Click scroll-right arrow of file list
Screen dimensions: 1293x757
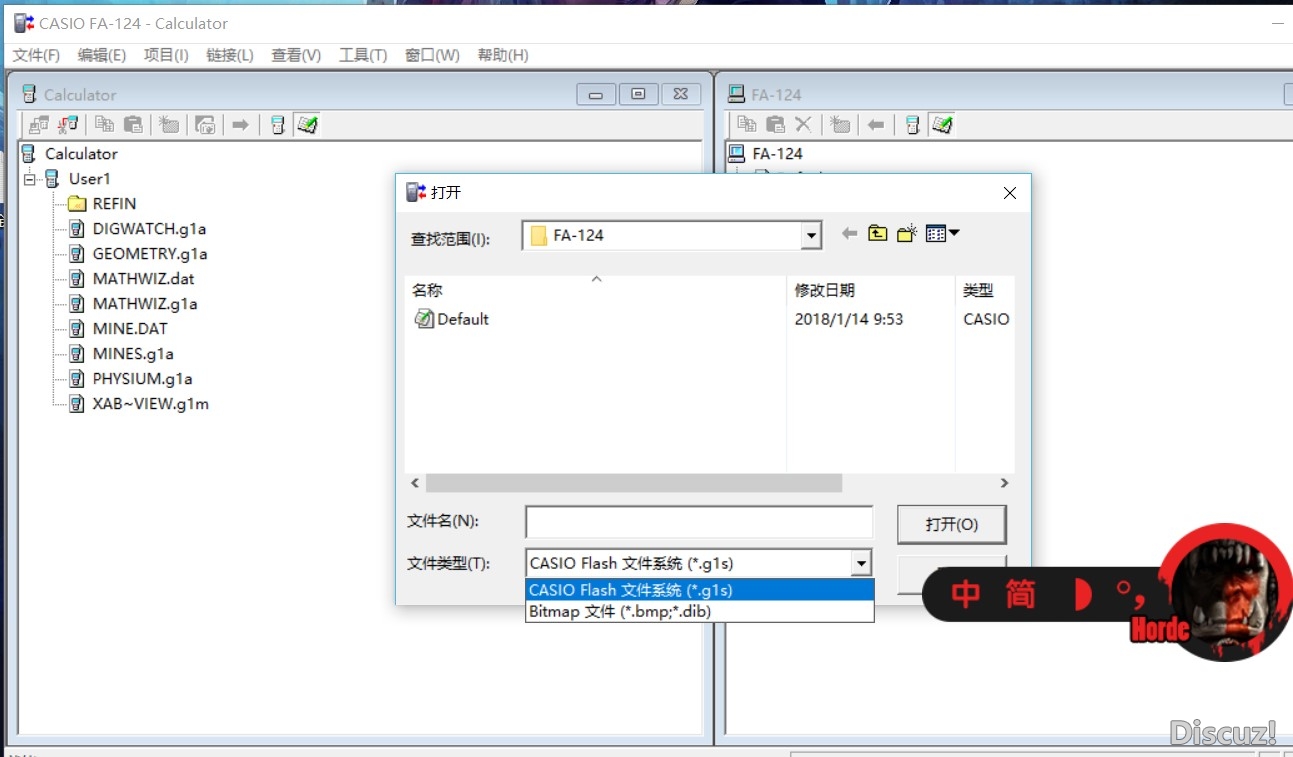1005,483
